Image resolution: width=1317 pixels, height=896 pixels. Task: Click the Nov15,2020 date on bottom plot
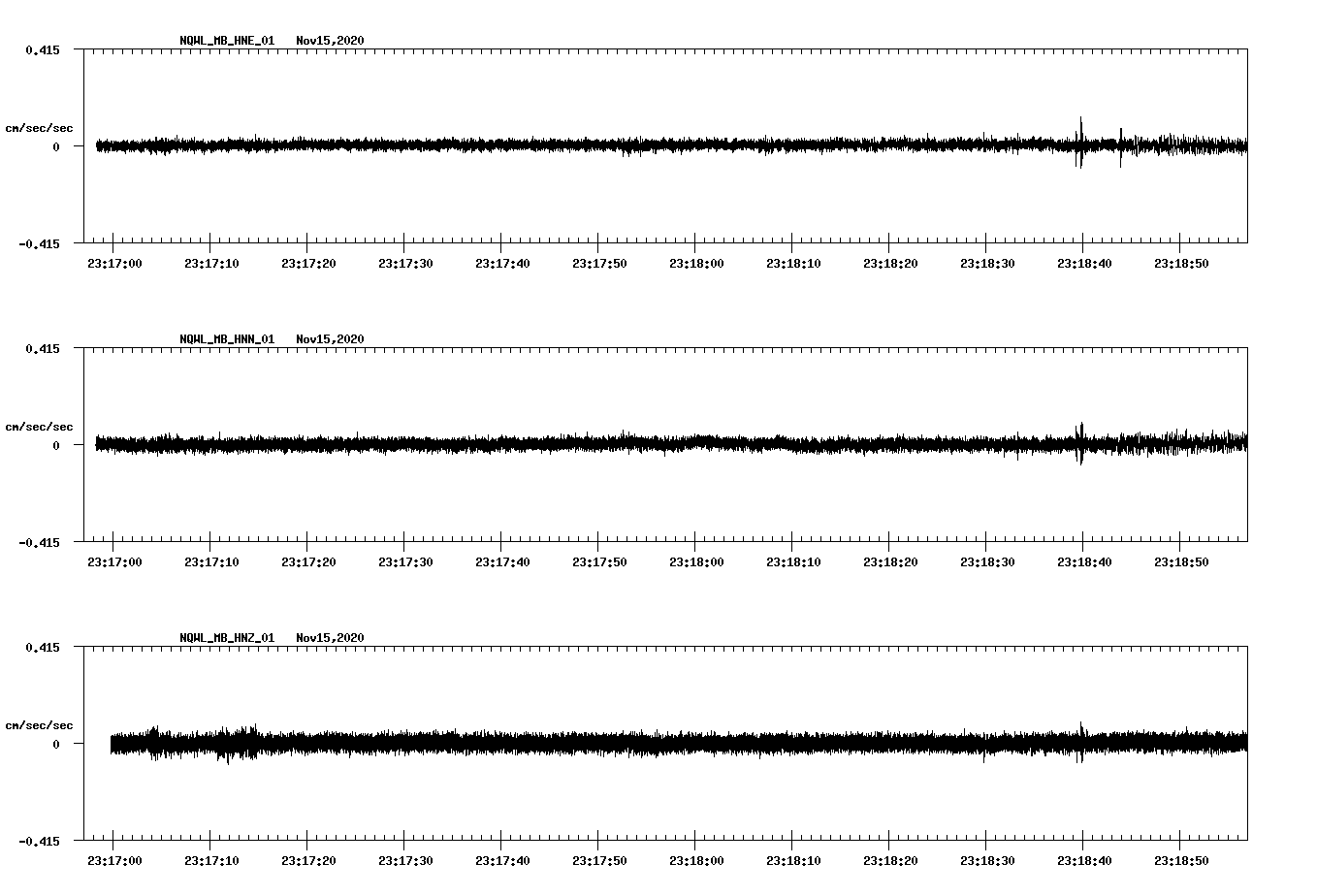(330, 638)
